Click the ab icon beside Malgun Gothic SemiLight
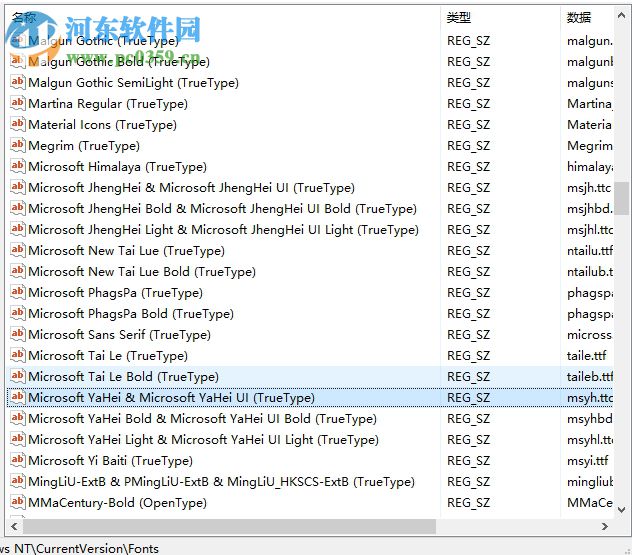This screenshot has width=632, height=555. point(17,82)
